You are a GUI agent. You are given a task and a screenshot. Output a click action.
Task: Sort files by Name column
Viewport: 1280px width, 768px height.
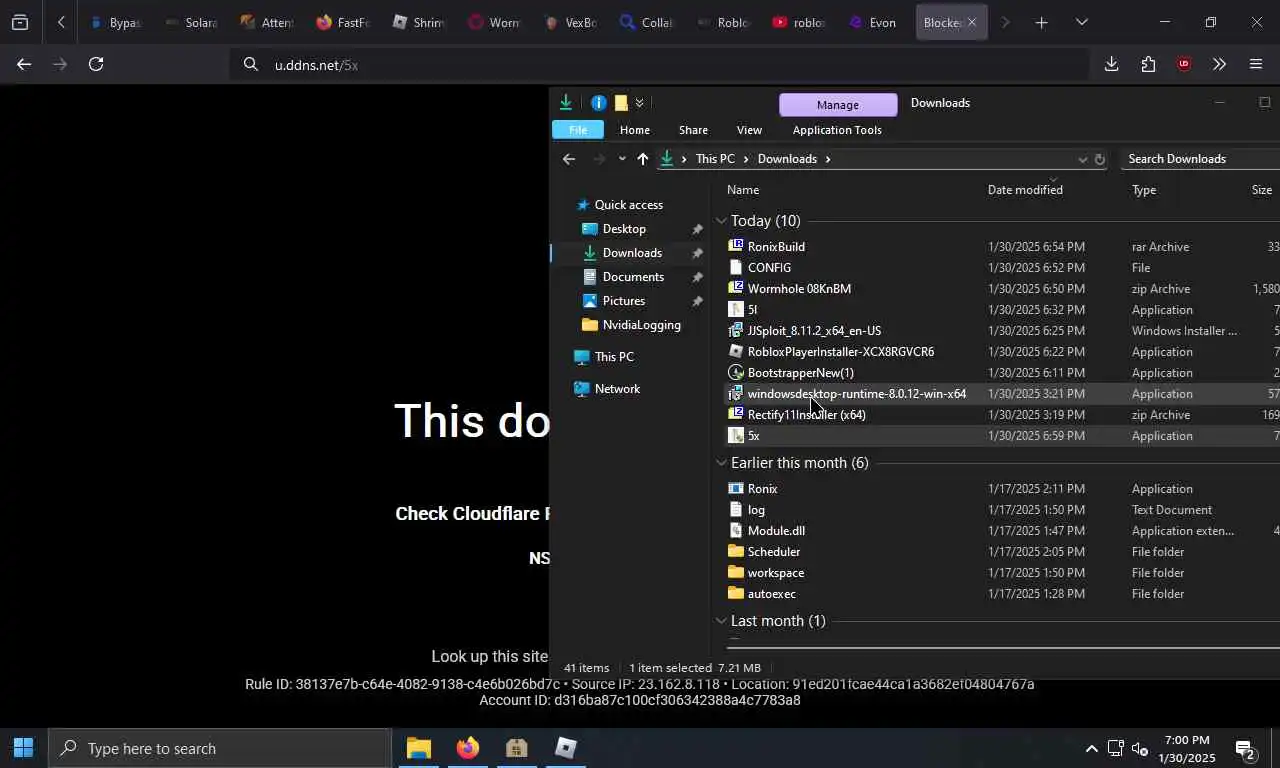point(743,190)
